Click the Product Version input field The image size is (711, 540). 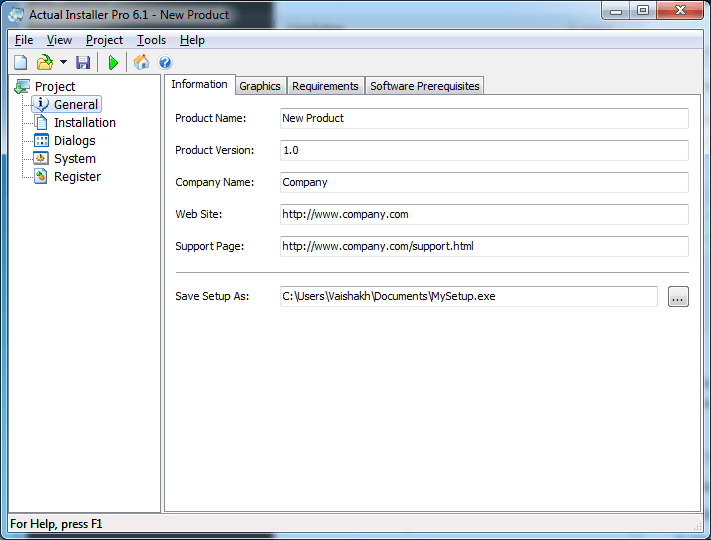tap(484, 150)
